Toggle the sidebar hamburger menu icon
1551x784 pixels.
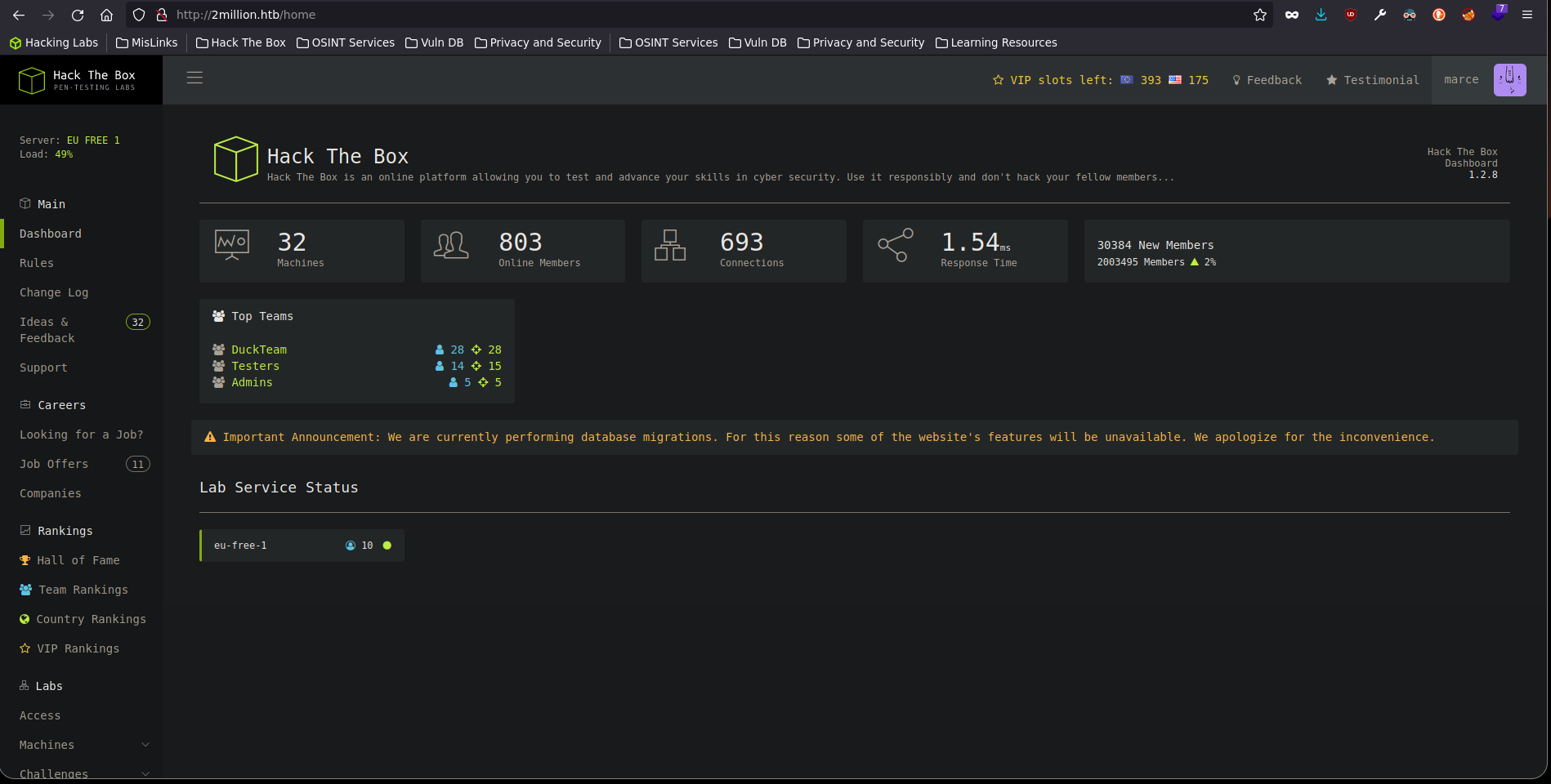click(x=194, y=78)
